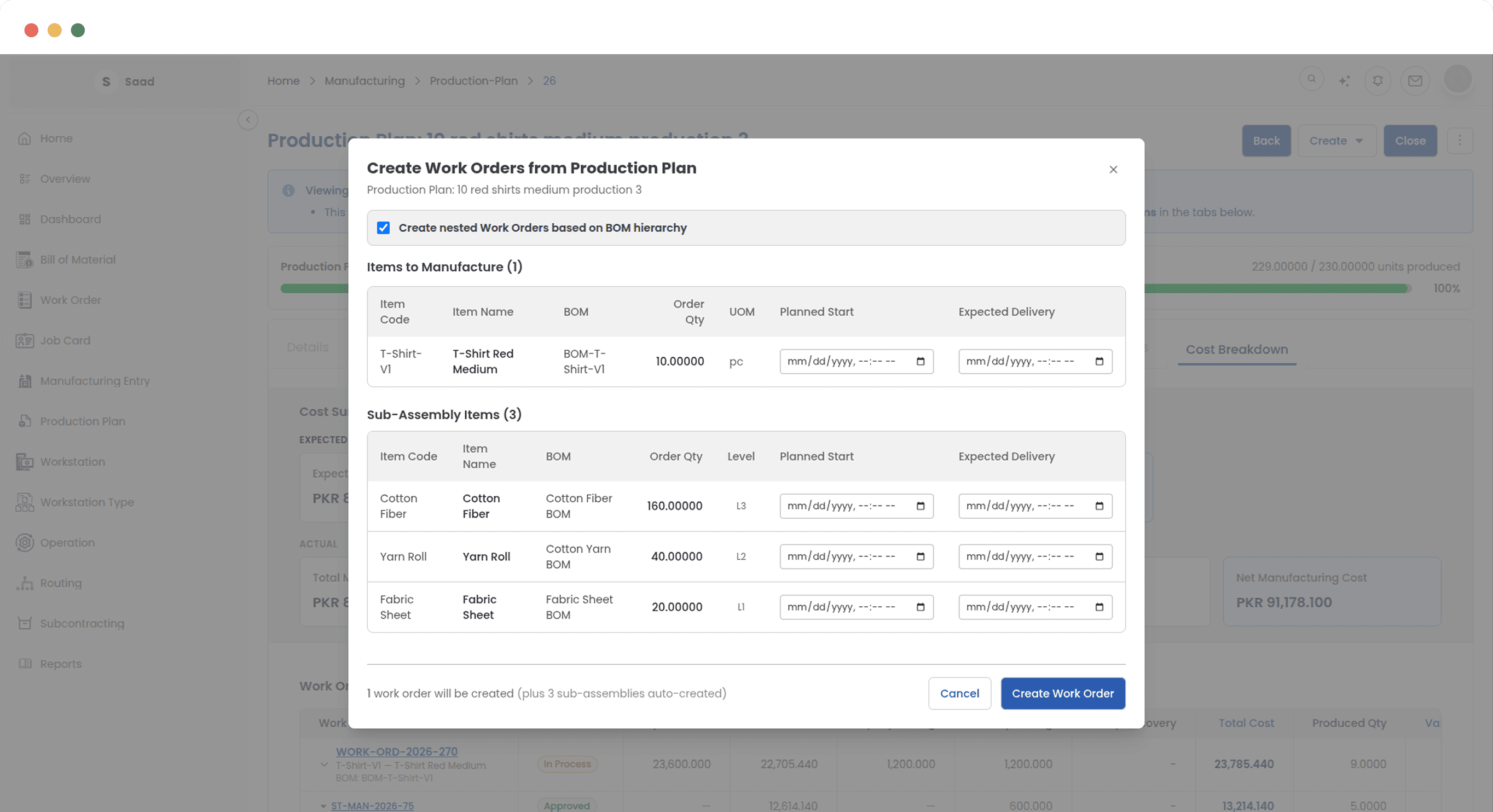This screenshot has height=812, width=1493.
Task: Open calendar icon for Yarn Roll Expected Delivery
Action: coord(1099,556)
